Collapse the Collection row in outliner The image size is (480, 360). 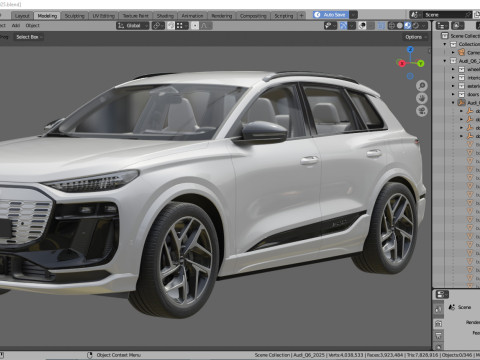(445, 44)
